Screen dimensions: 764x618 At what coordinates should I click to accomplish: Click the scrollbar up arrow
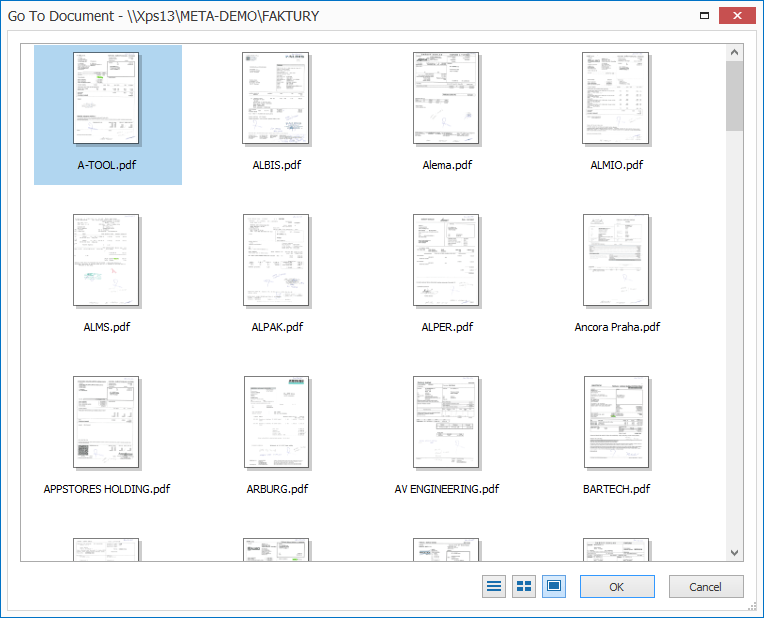pyautogui.click(x=734, y=52)
